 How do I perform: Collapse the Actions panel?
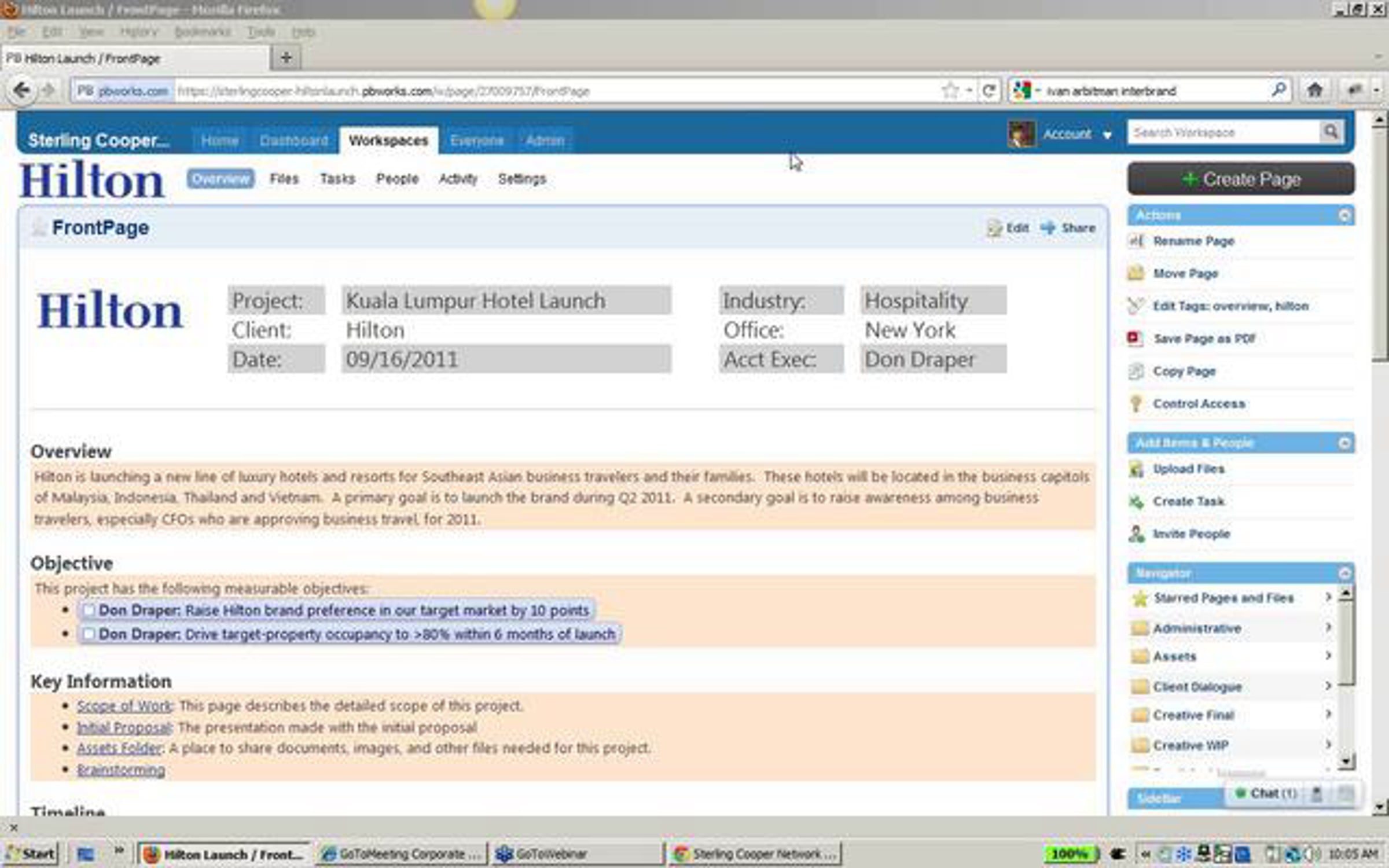pos(1344,215)
